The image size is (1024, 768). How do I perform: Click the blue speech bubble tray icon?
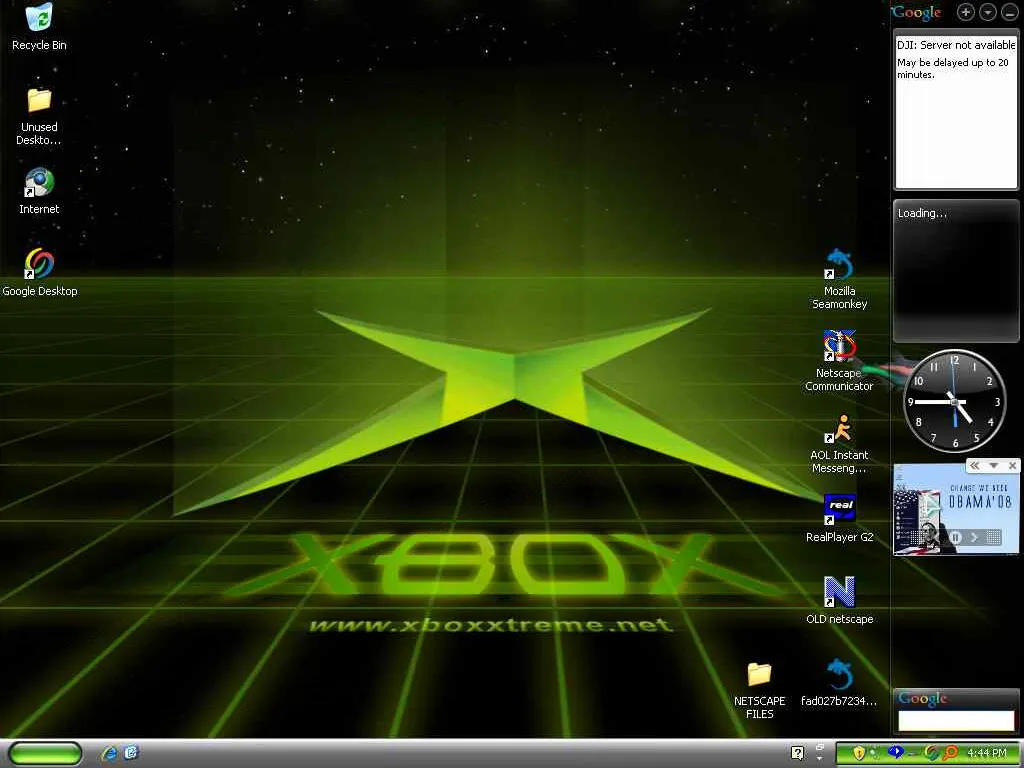[896, 752]
